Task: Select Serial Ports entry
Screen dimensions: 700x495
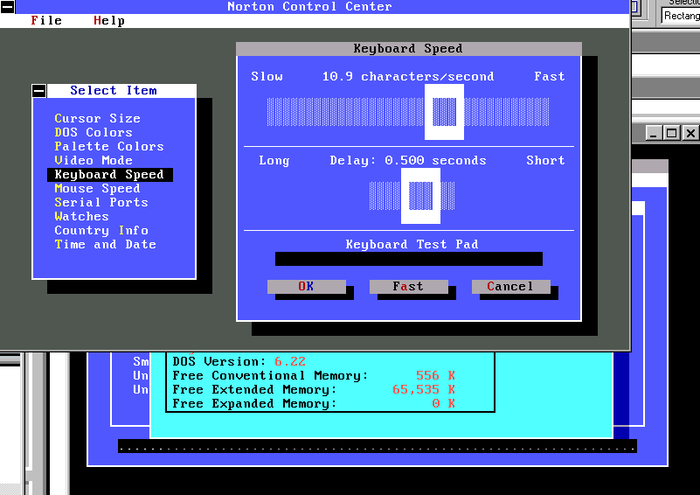Action: click(x=100, y=203)
